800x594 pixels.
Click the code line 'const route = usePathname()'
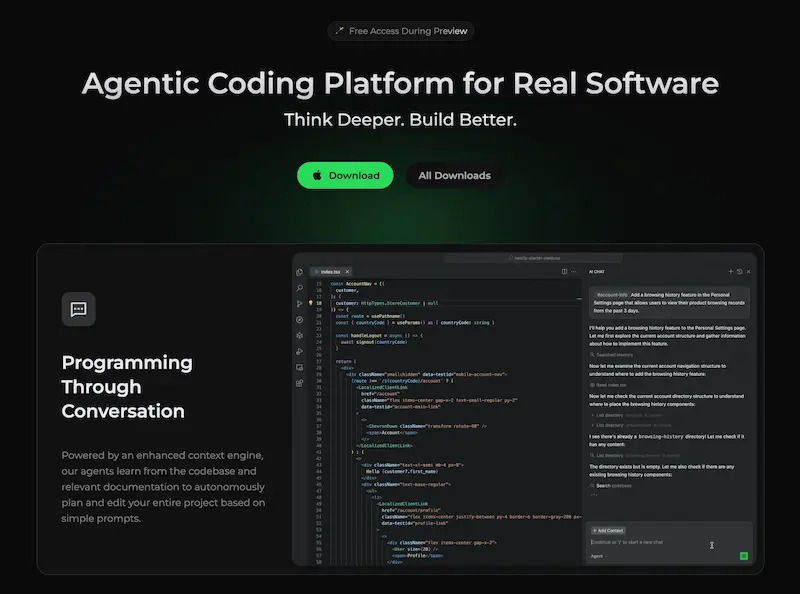point(370,316)
